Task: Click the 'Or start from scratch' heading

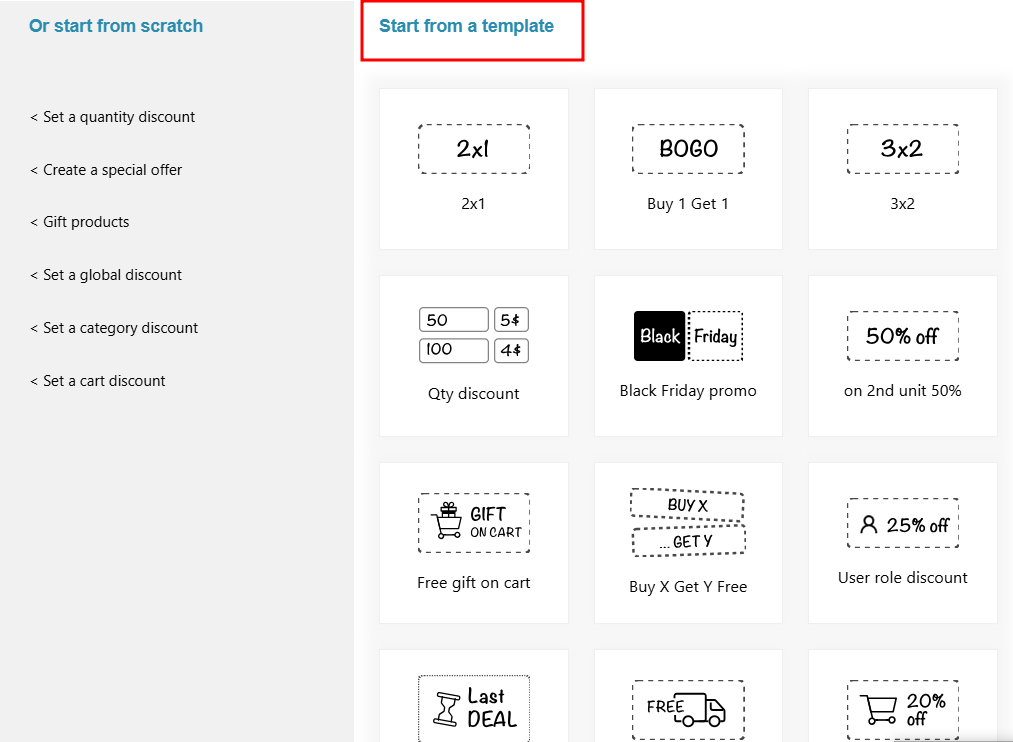Action: [116, 26]
